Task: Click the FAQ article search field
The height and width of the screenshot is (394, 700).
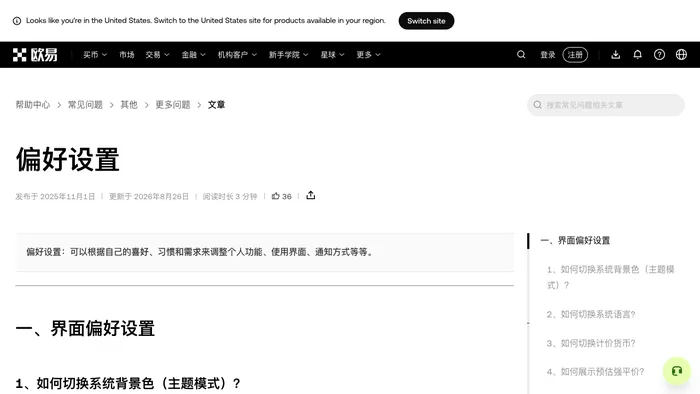Action: [606, 105]
